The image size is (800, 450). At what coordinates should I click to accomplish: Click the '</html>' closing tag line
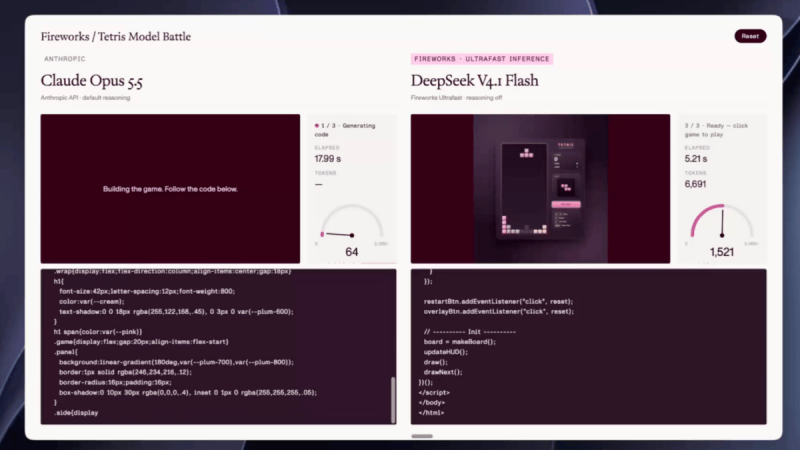pyautogui.click(x=431, y=413)
